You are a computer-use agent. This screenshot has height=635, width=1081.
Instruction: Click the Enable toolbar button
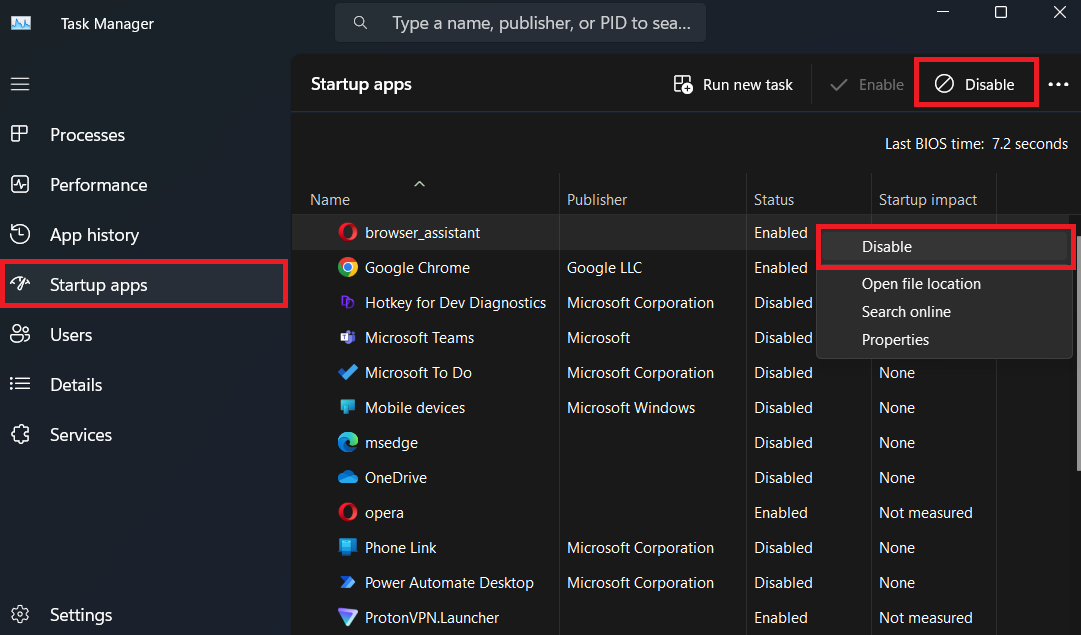tap(867, 84)
